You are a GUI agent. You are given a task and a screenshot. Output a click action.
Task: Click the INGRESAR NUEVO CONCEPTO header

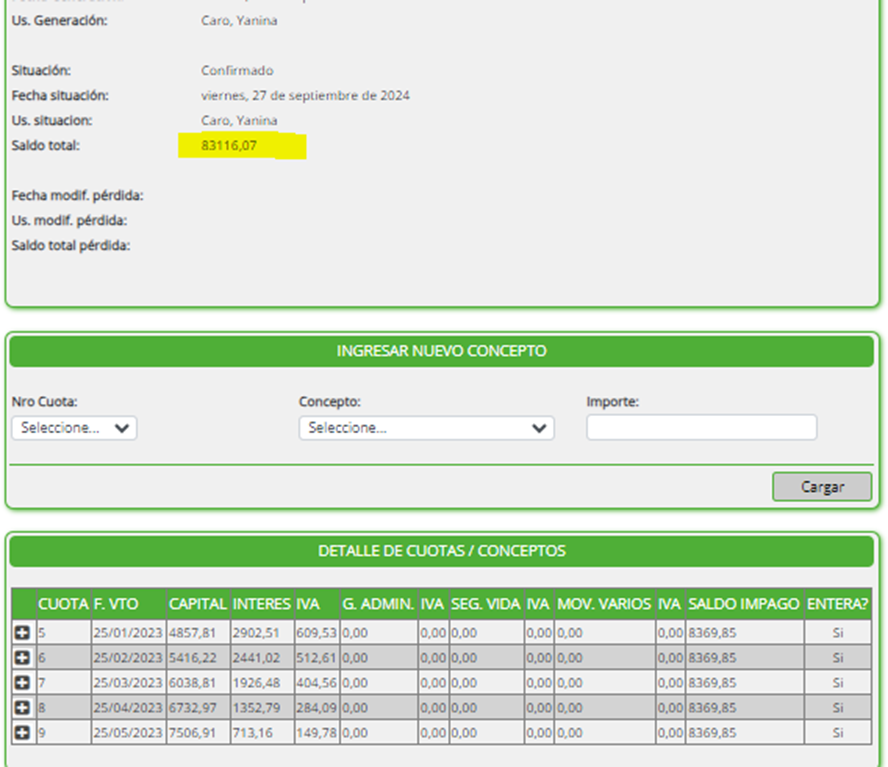click(x=441, y=352)
